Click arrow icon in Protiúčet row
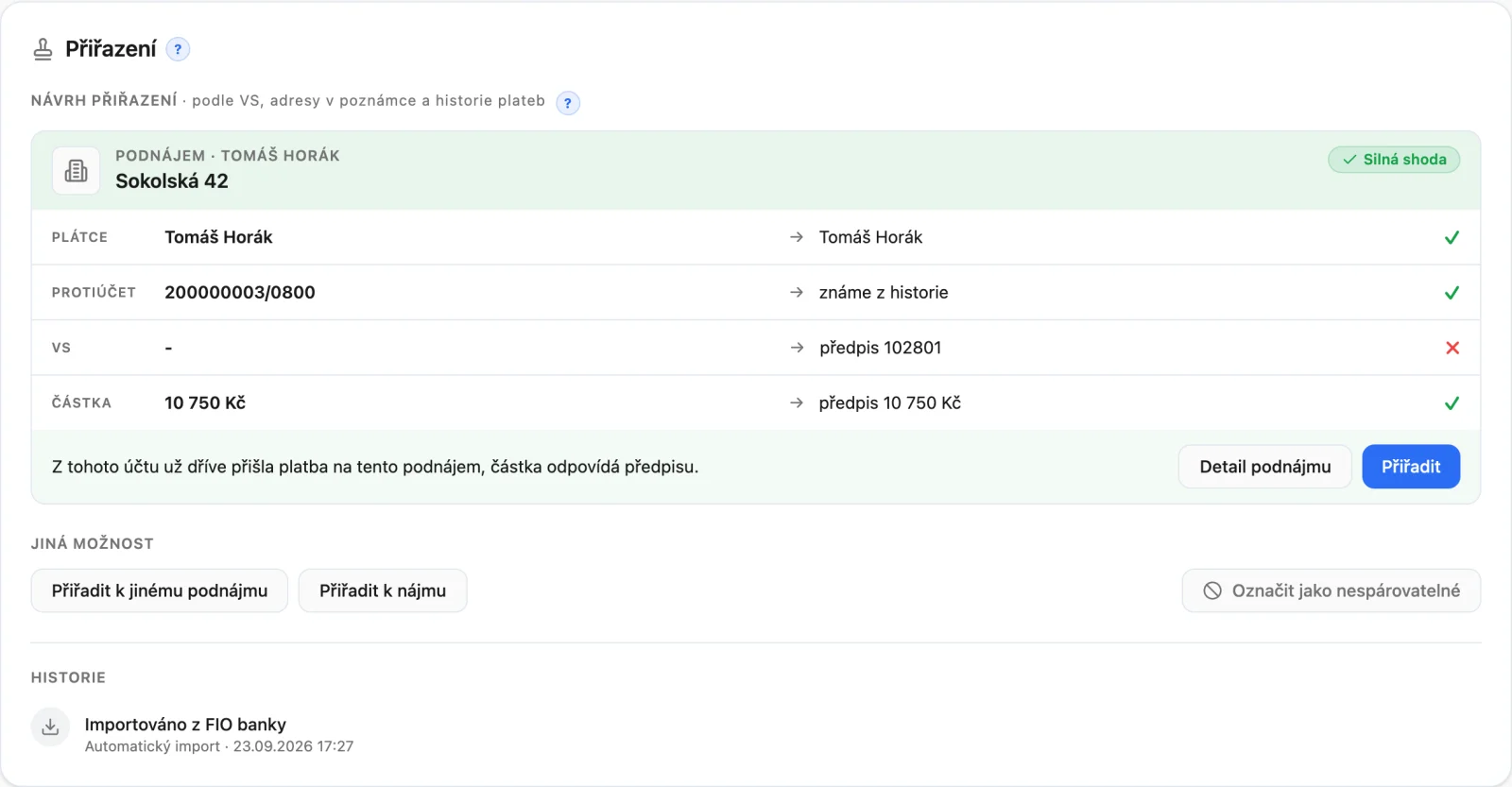Image resolution: width=1512 pixels, height=787 pixels. point(797,292)
